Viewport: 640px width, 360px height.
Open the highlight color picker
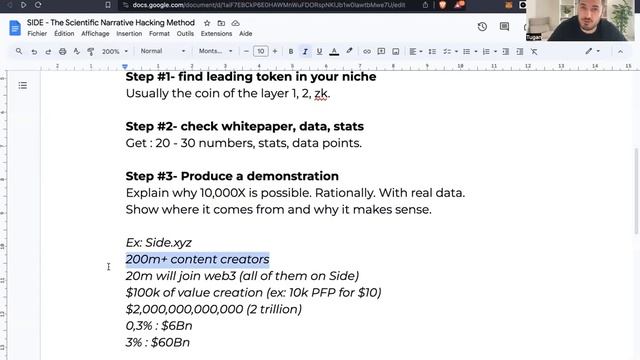(x=349, y=51)
